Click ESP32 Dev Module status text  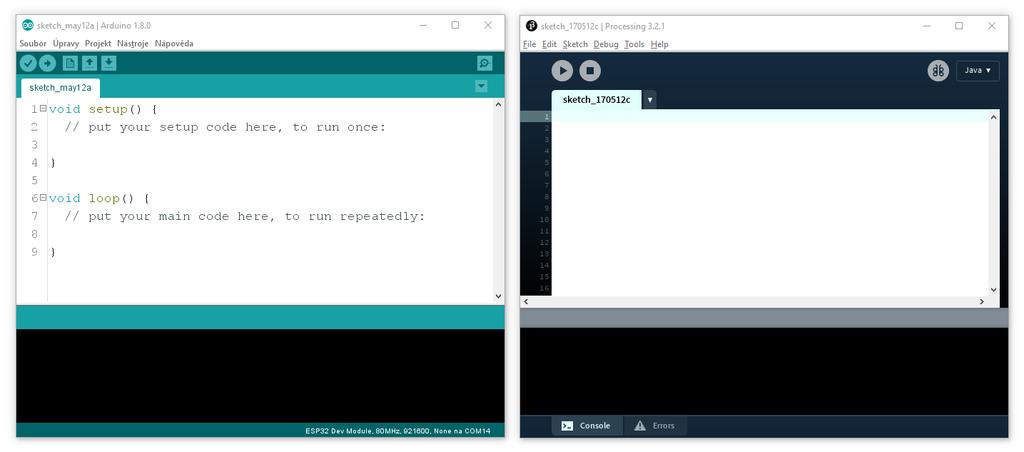click(x=396, y=431)
